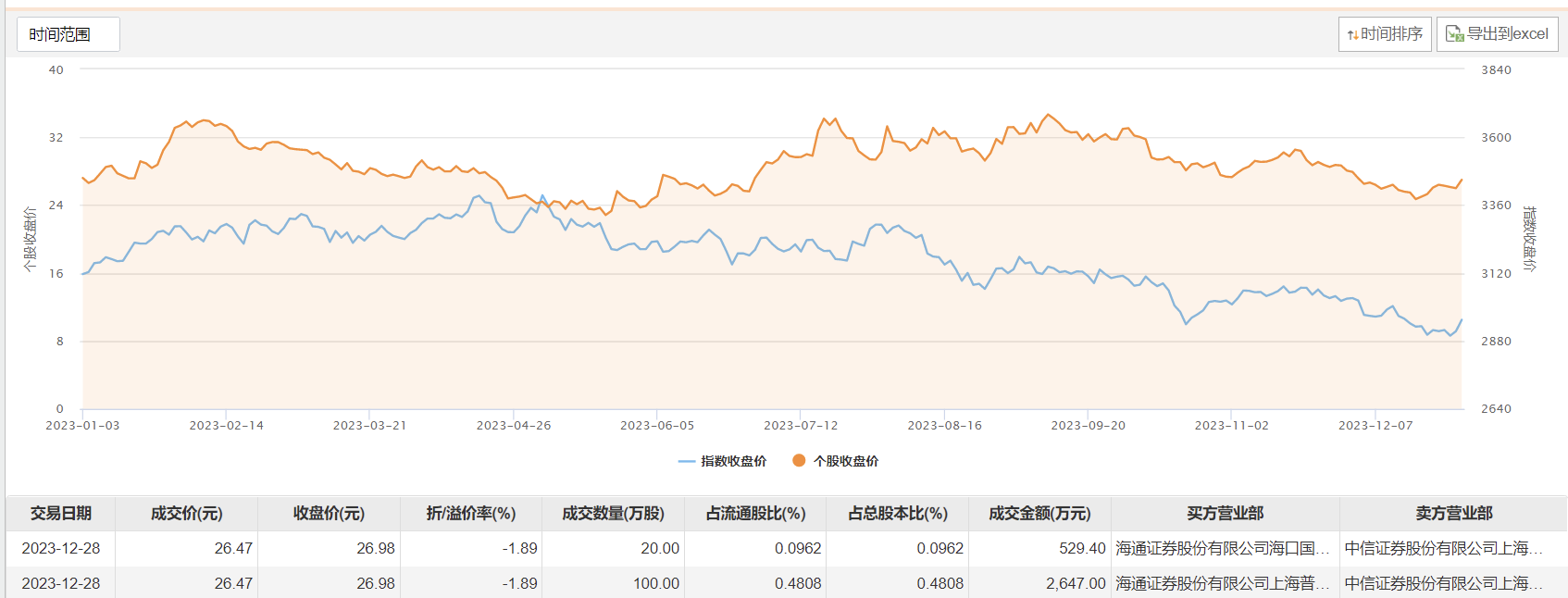This screenshot has width=1568, height=598.
Task: Click the 2023-03-21 axis date label
Action: (369, 426)
